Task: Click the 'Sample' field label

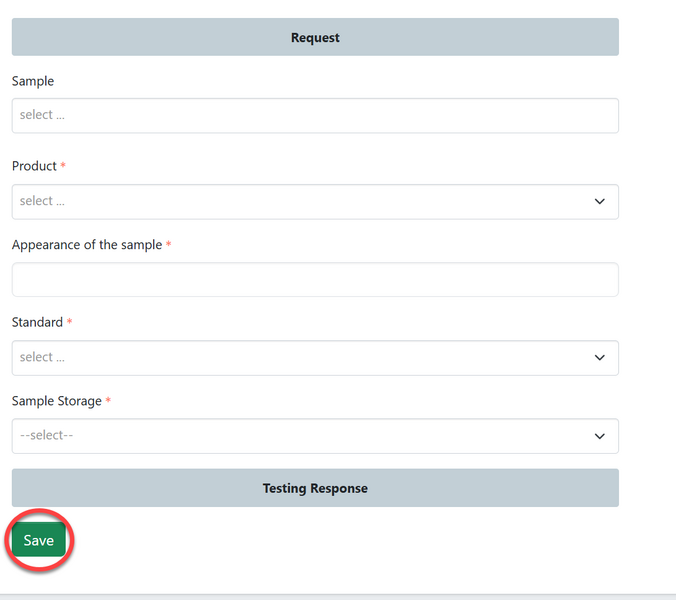Action: click(33, 81)
